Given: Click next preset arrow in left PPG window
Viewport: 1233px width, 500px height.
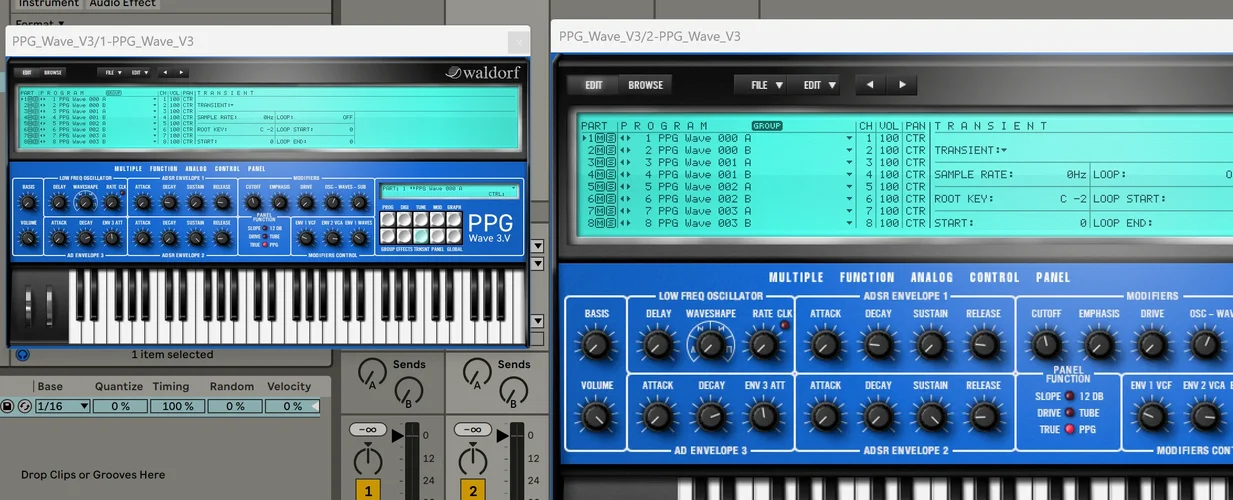Looking at the screenshot, I should pos(180,72).
